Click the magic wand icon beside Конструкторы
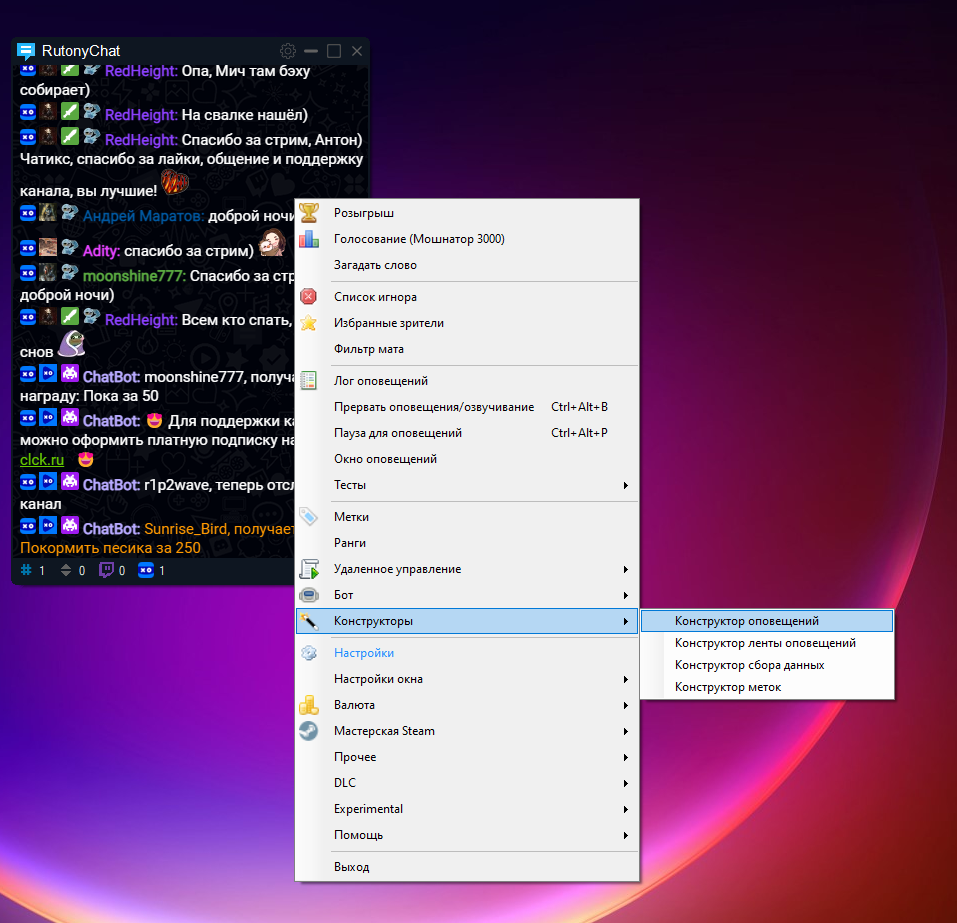Viewport: 957px width, 923px height. [309, 621]
